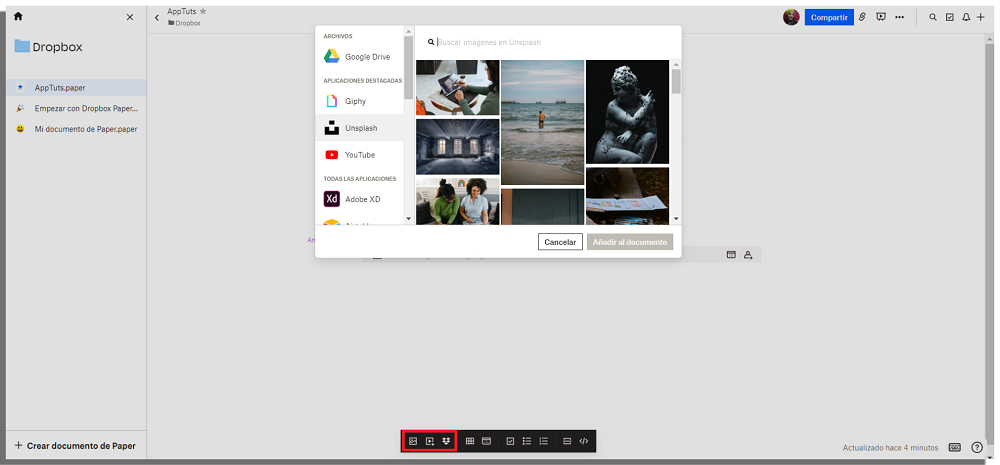Screen dimensions: 1000x465
Task: Select the dark room windows photo thumbnail
Action: pyautogui.click(x=457, y=147)
